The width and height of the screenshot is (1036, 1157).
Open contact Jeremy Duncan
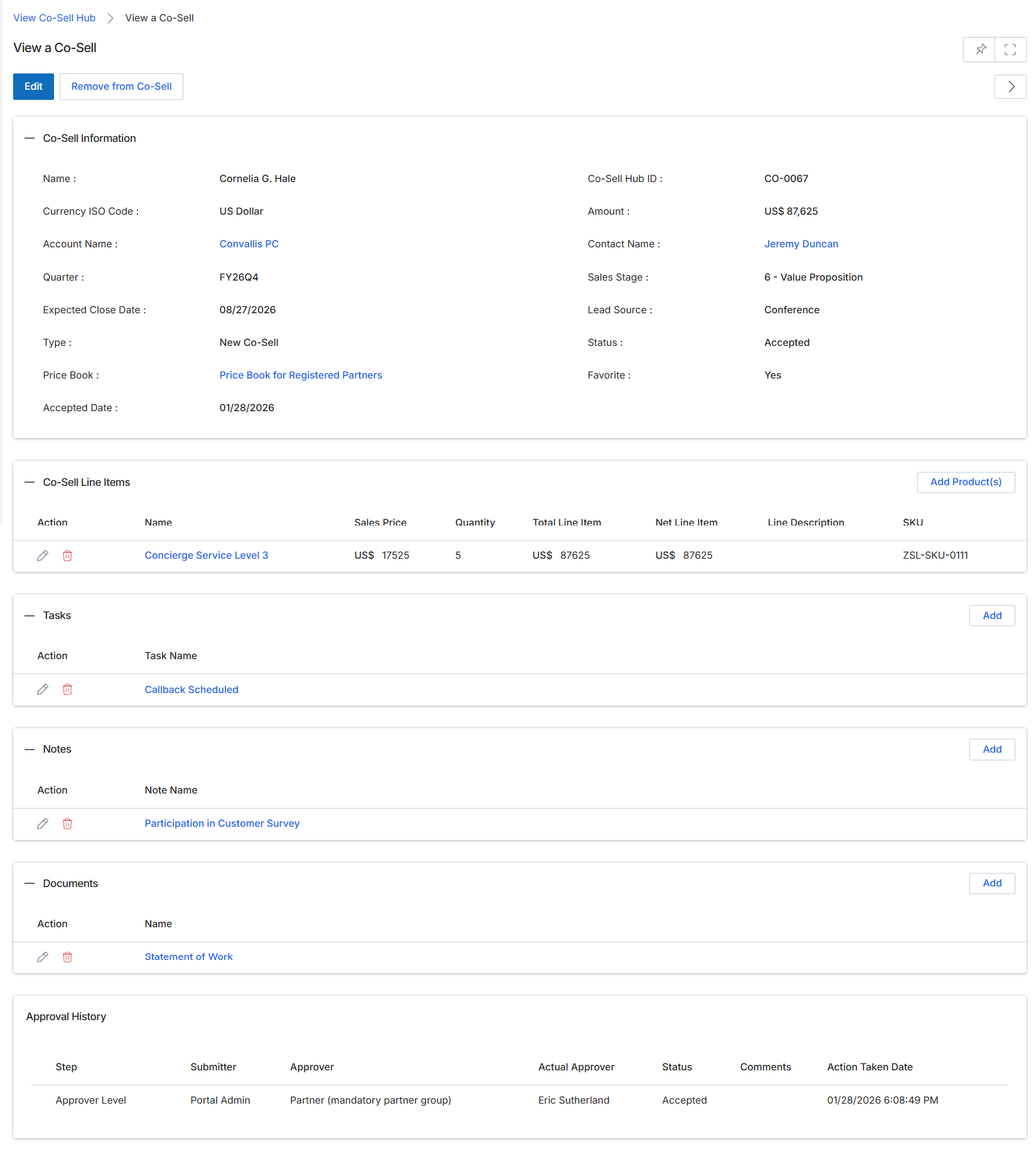pyautogui.click(x=801, y=244)
